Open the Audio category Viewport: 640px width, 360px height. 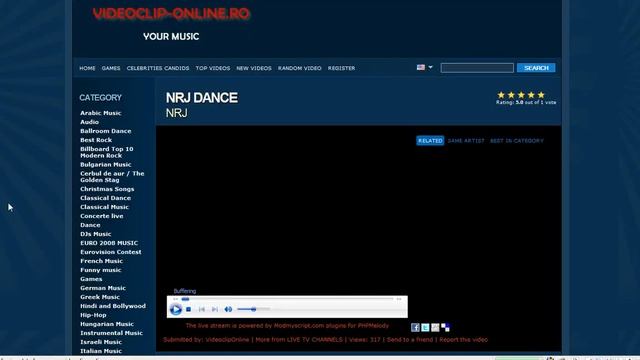click(89, 122)
